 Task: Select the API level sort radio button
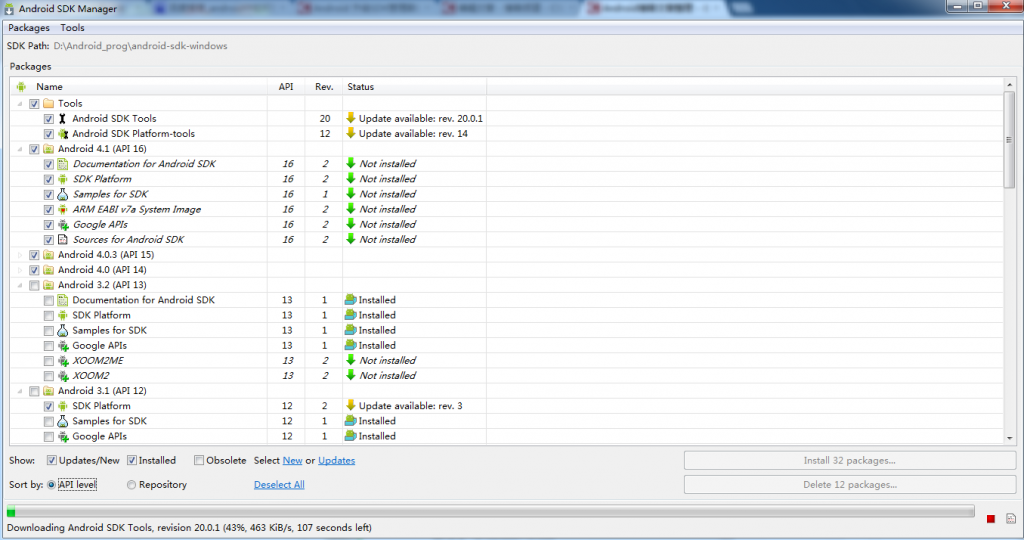pyautogui.click(x=51, y=484)
